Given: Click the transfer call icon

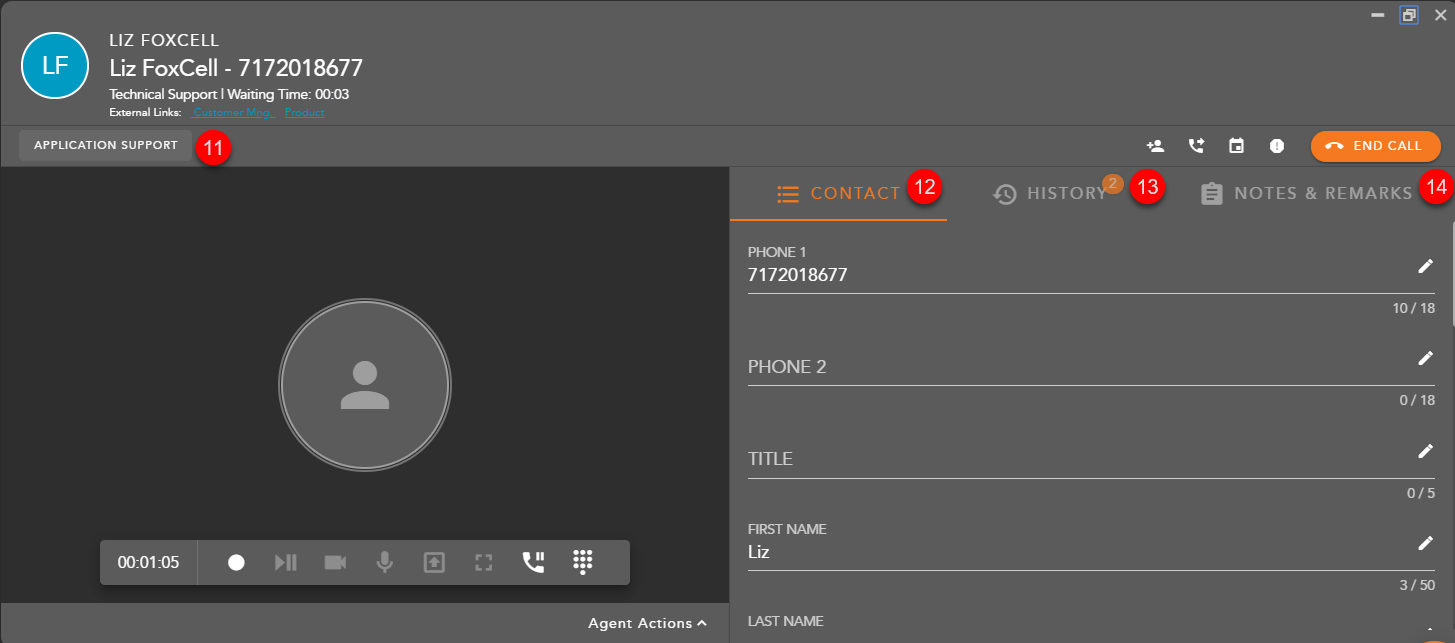Looking at the screenshot, I should 1196,146.
